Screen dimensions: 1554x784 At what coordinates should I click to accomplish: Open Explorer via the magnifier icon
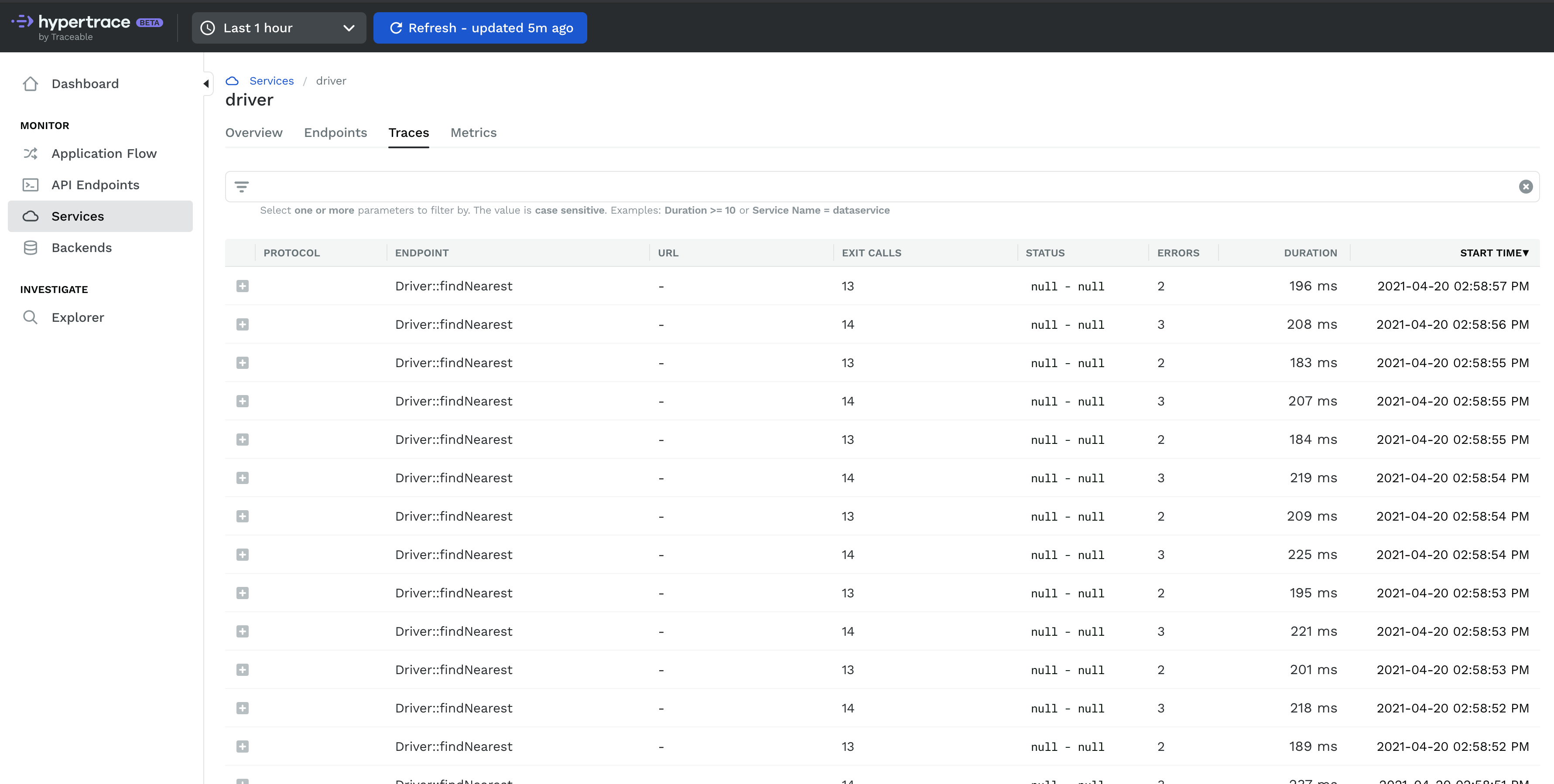(x=30, y=317)
